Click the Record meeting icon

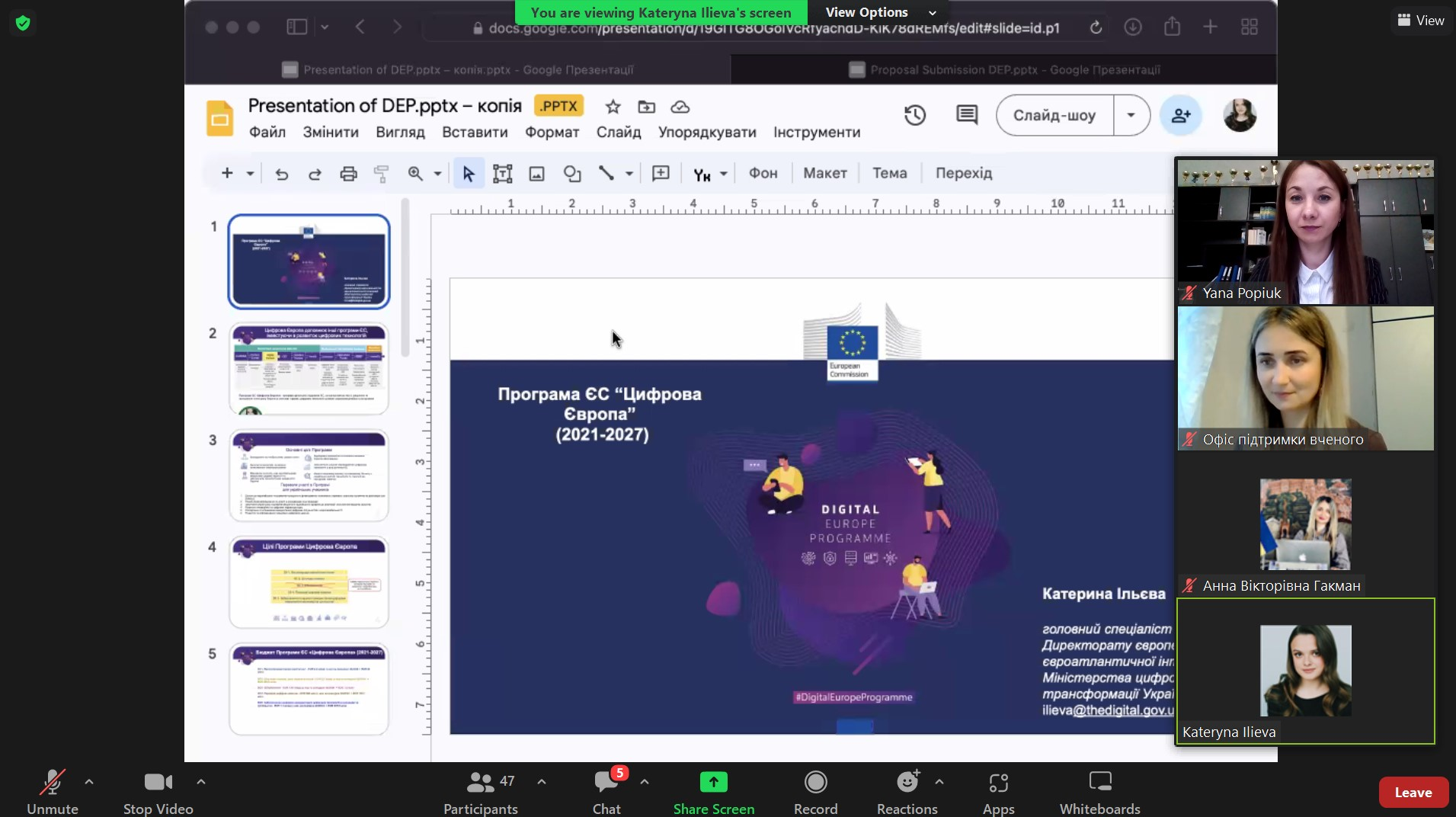tap(815, 783)
